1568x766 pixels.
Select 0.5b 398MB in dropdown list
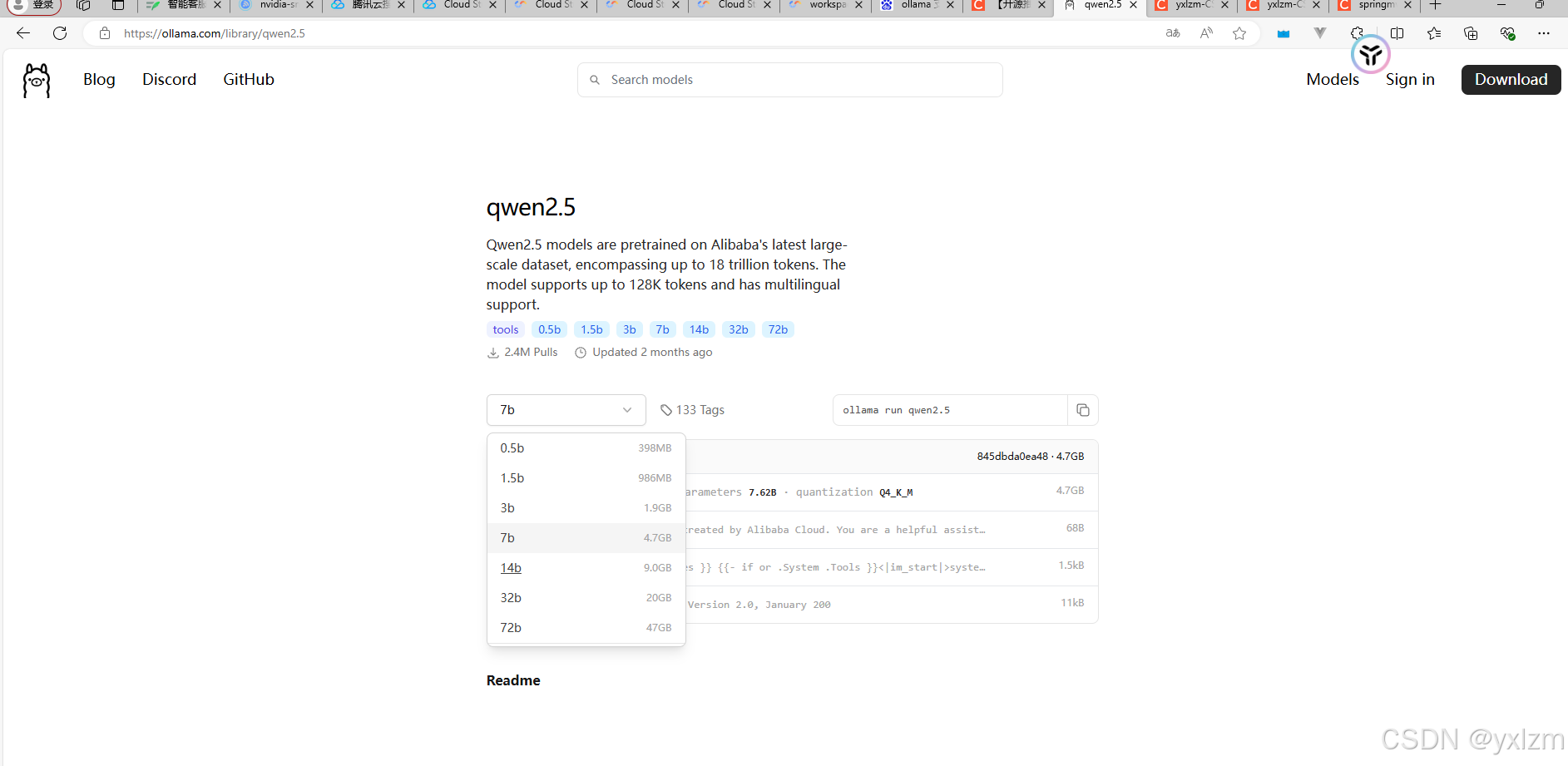[586, 448]
